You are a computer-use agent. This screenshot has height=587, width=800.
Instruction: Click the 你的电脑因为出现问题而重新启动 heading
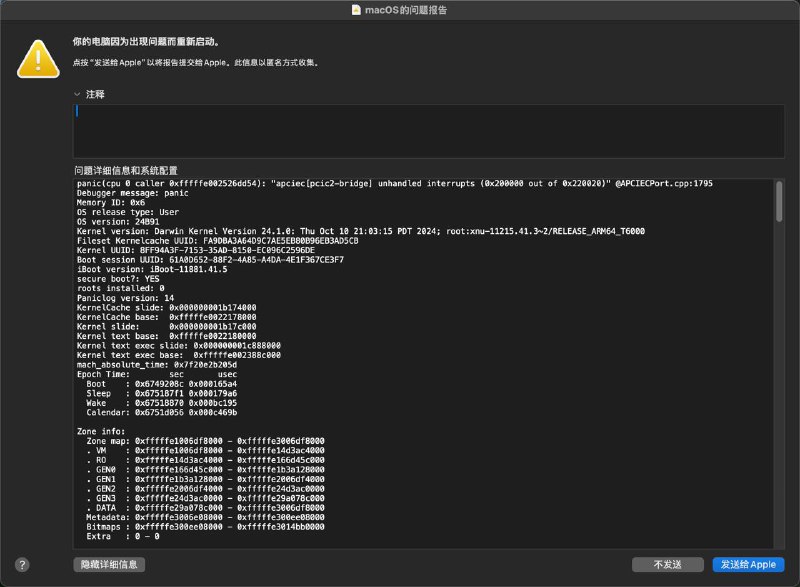tap(146, 42)
